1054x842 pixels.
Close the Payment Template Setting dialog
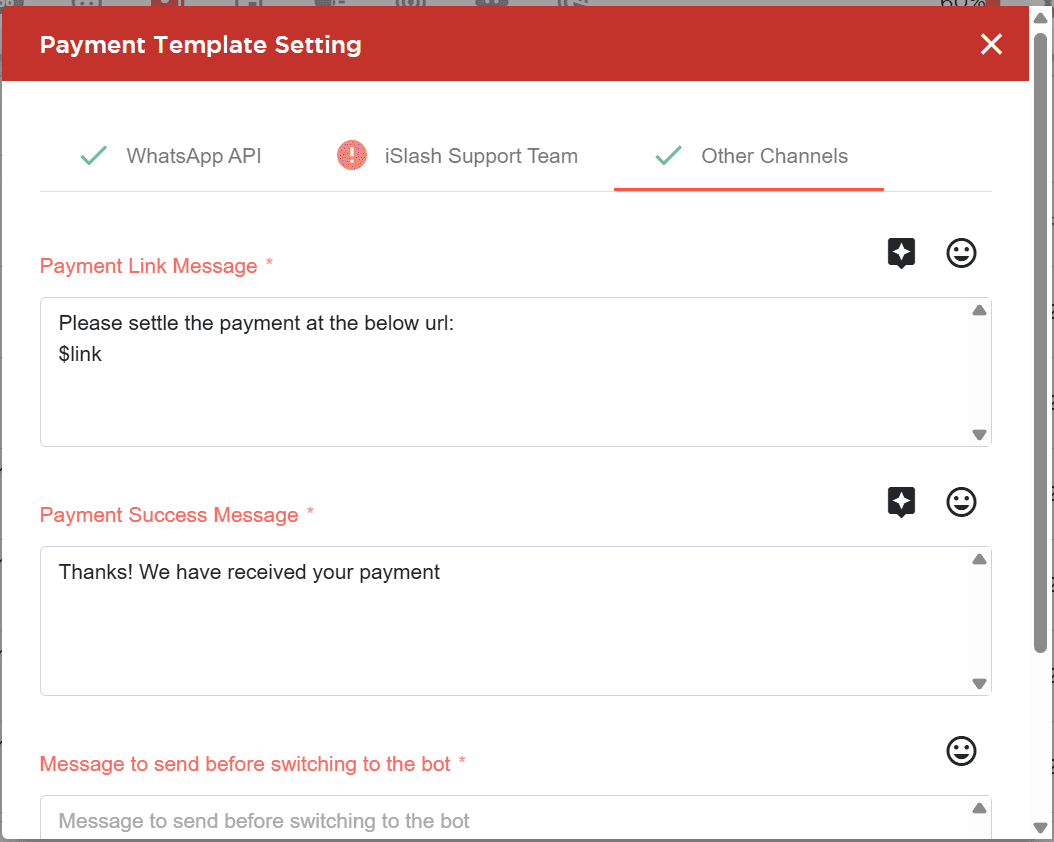991,44
